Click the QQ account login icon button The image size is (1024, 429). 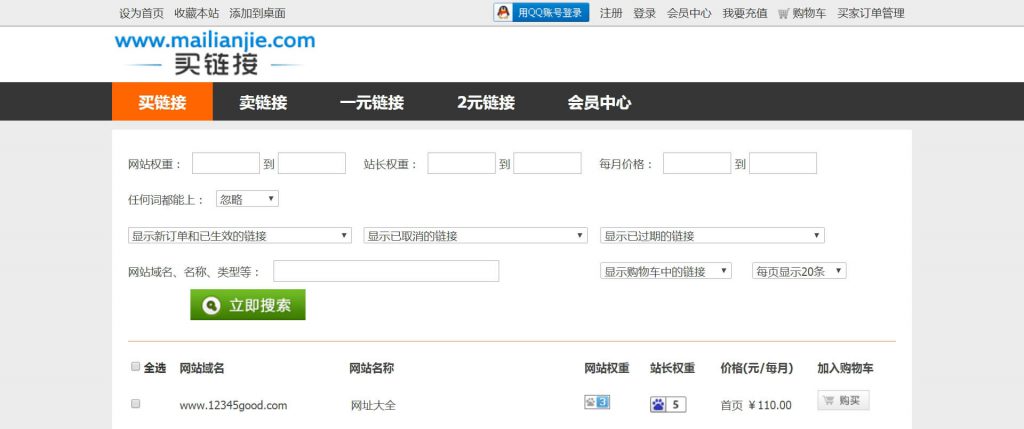click(x=541, y=13)
